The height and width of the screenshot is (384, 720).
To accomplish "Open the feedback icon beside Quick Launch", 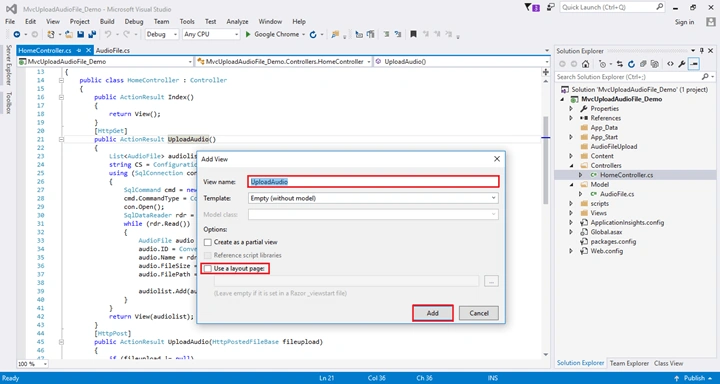I will (x=550, y=7).
